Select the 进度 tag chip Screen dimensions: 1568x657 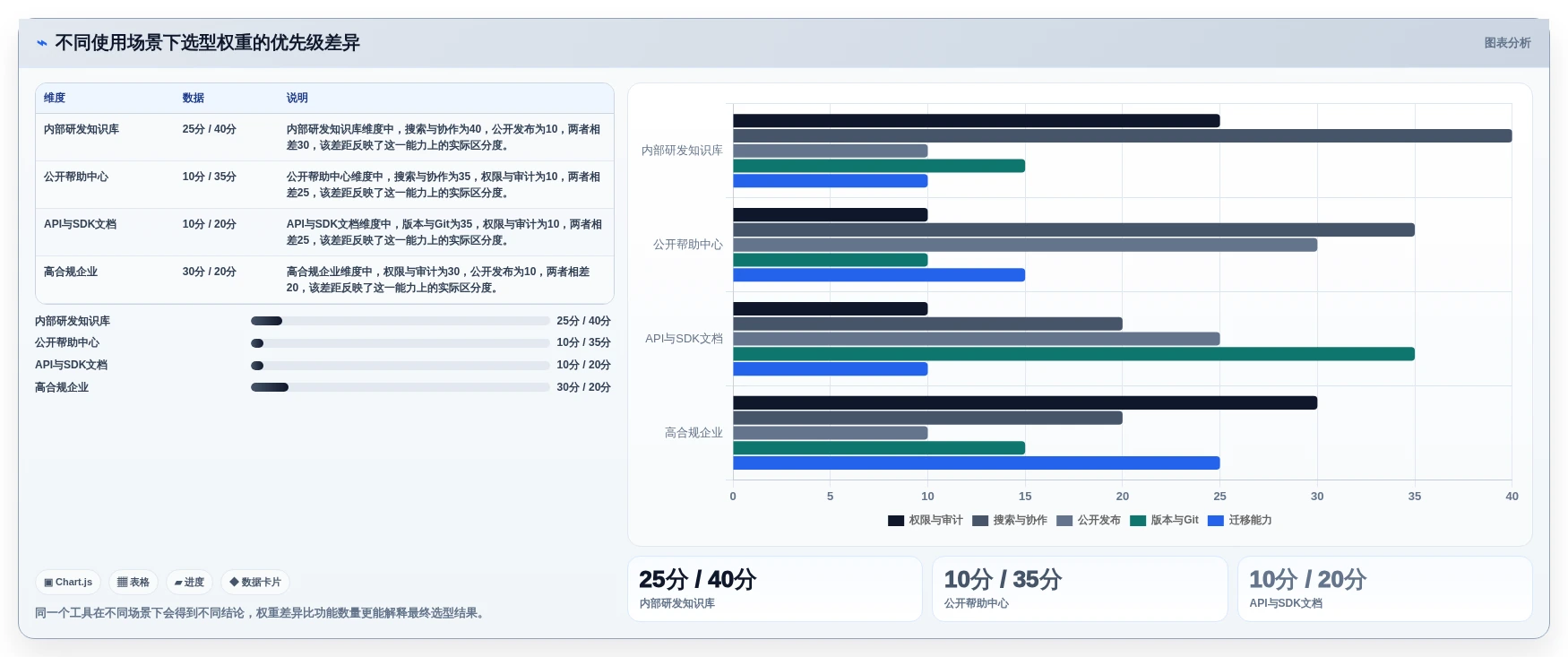point(189,582)
